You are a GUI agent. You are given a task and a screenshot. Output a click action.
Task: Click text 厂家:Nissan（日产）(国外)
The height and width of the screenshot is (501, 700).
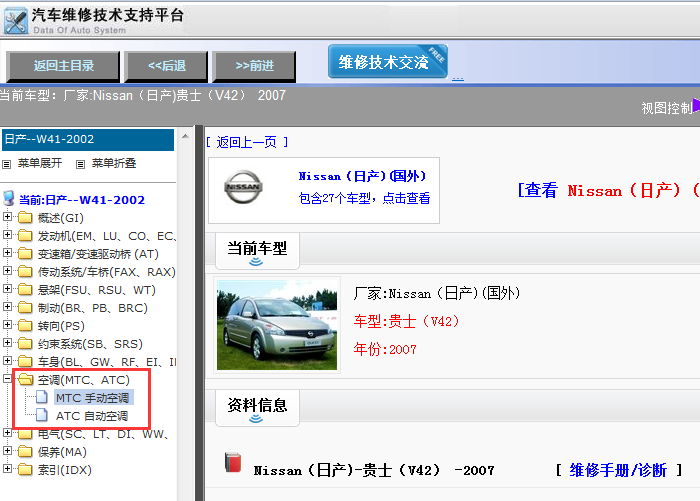pyautogui.click(x=437, y=293)
